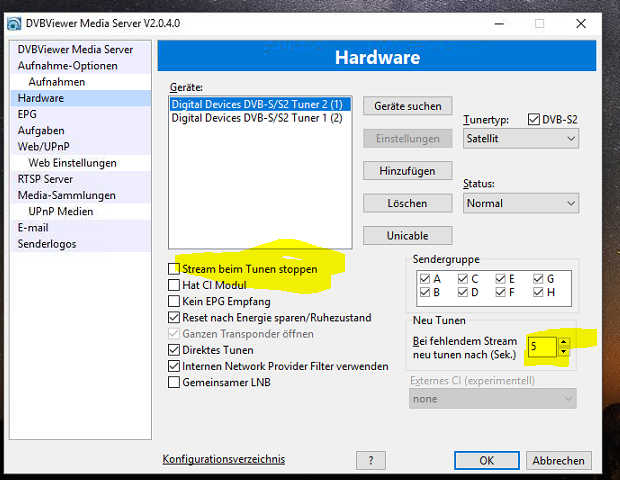Toggle Ganzen Transponder öffnen checkbox
Screen dimensions: 620x480
coord(174,334)
